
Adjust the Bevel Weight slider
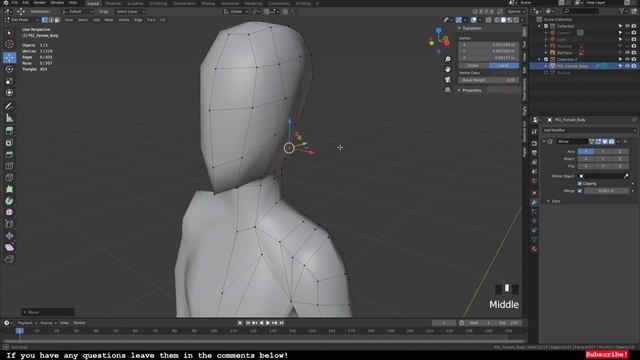[x=489, y=80]
